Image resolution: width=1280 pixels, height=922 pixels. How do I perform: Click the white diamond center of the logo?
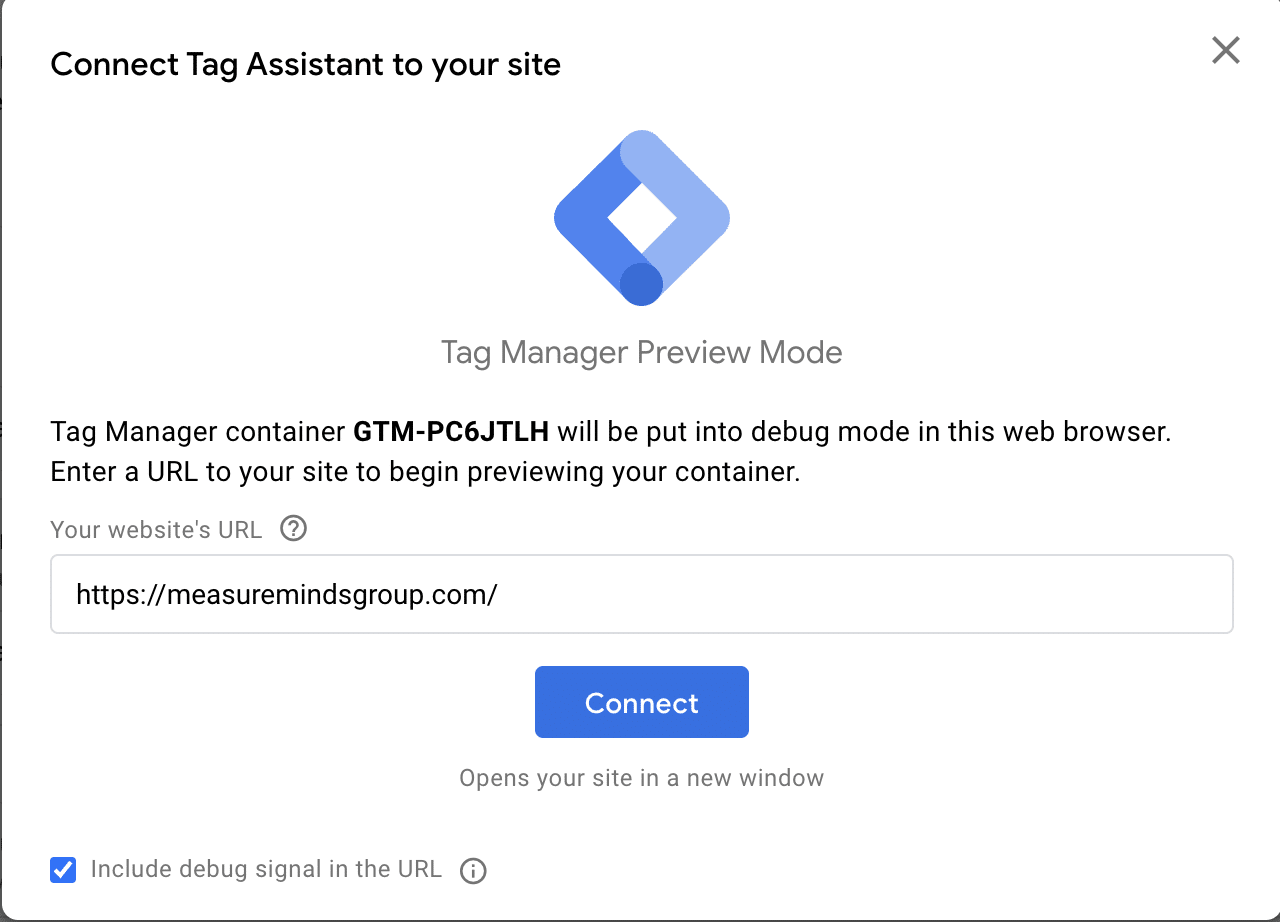pos(641,217)
